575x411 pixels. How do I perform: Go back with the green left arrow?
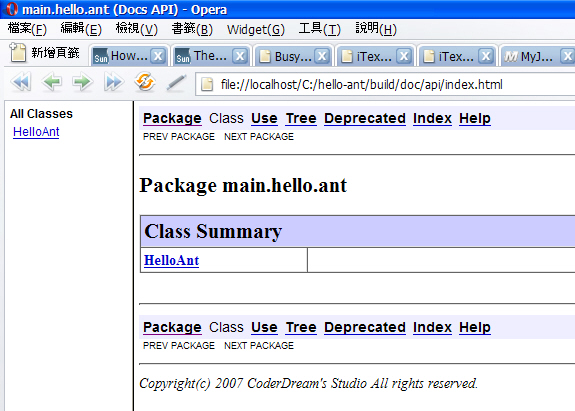pos(51,82)
